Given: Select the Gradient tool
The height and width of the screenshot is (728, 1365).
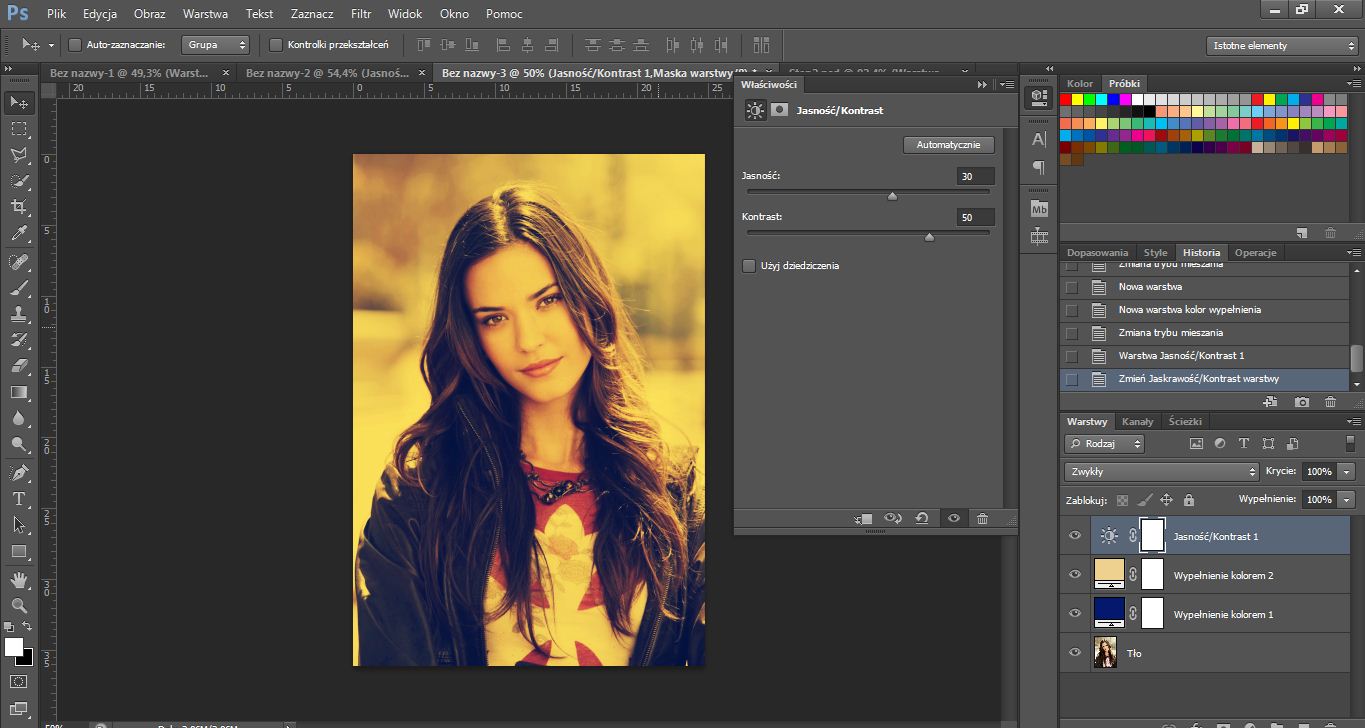Looking at the screenshot, I should tap(18, 392).
